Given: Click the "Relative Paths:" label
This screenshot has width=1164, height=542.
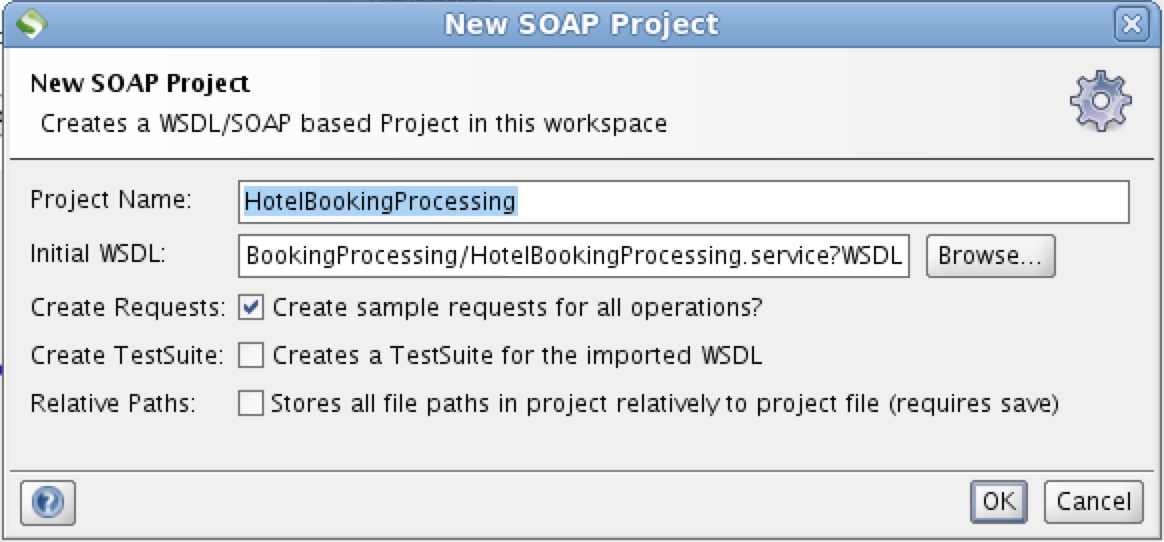Looking at the screenshot, I should click(x=113, y=404).
